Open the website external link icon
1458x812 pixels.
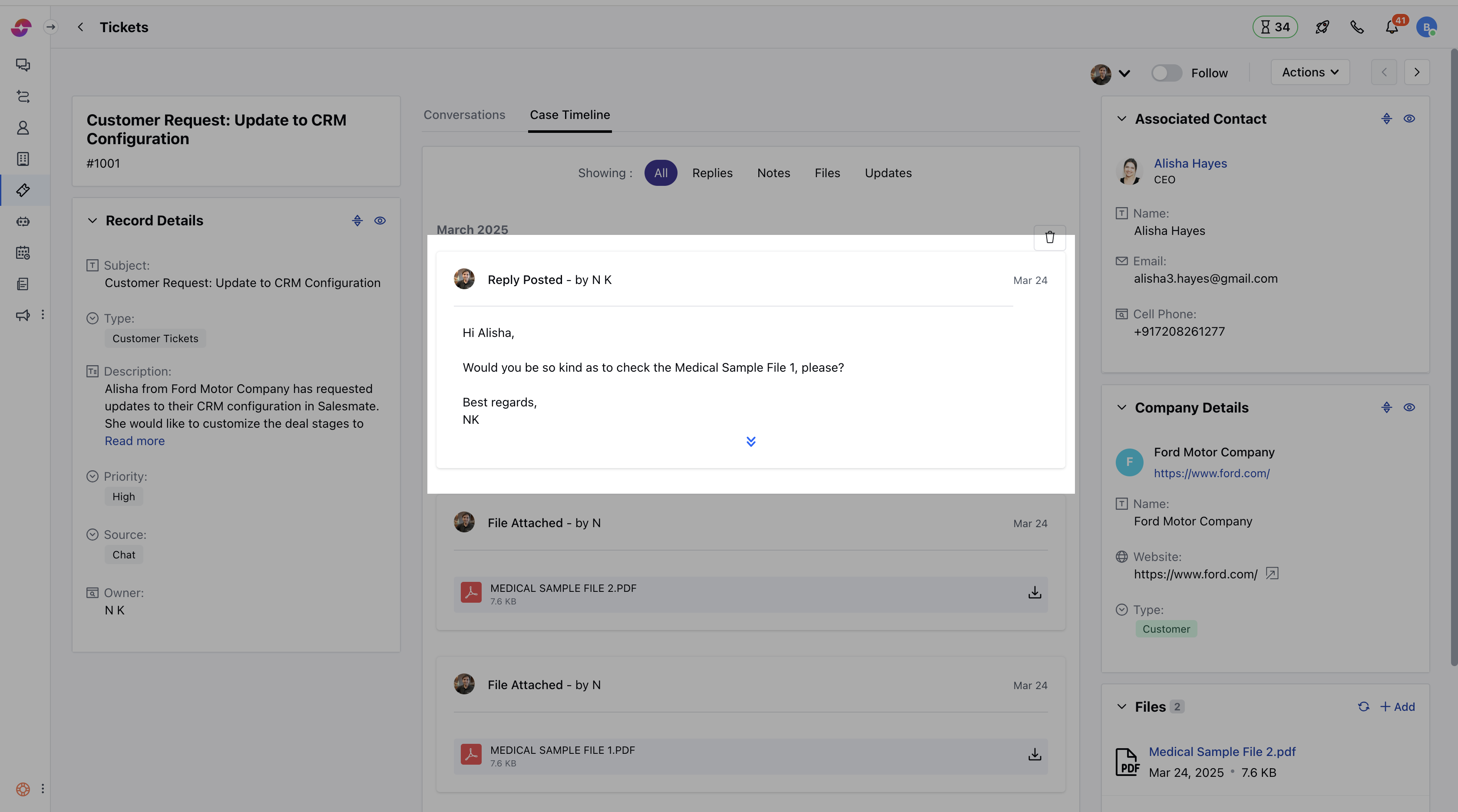(1272, 574)
